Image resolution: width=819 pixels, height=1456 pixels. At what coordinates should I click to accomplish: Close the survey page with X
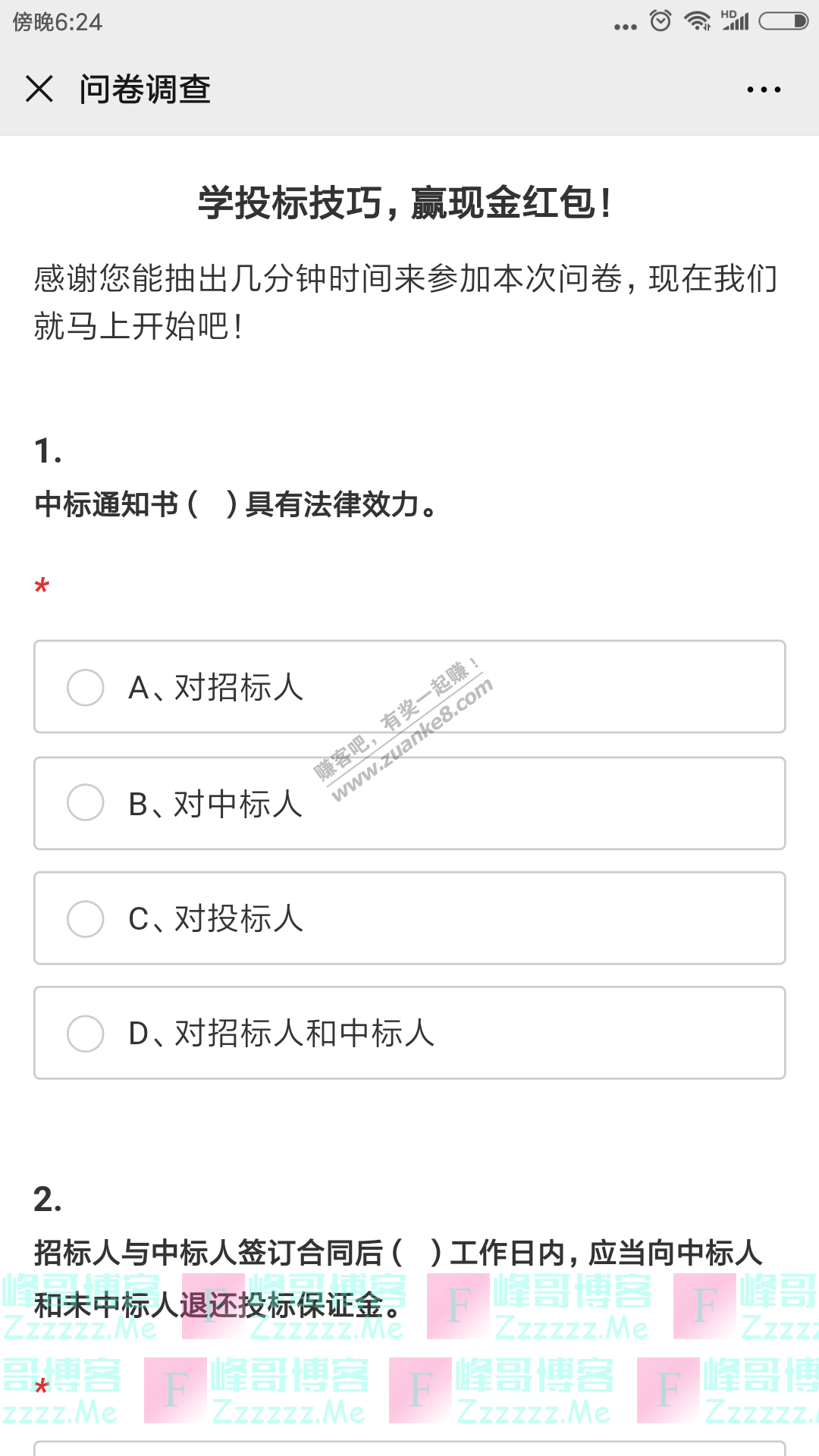coord(39,89)
